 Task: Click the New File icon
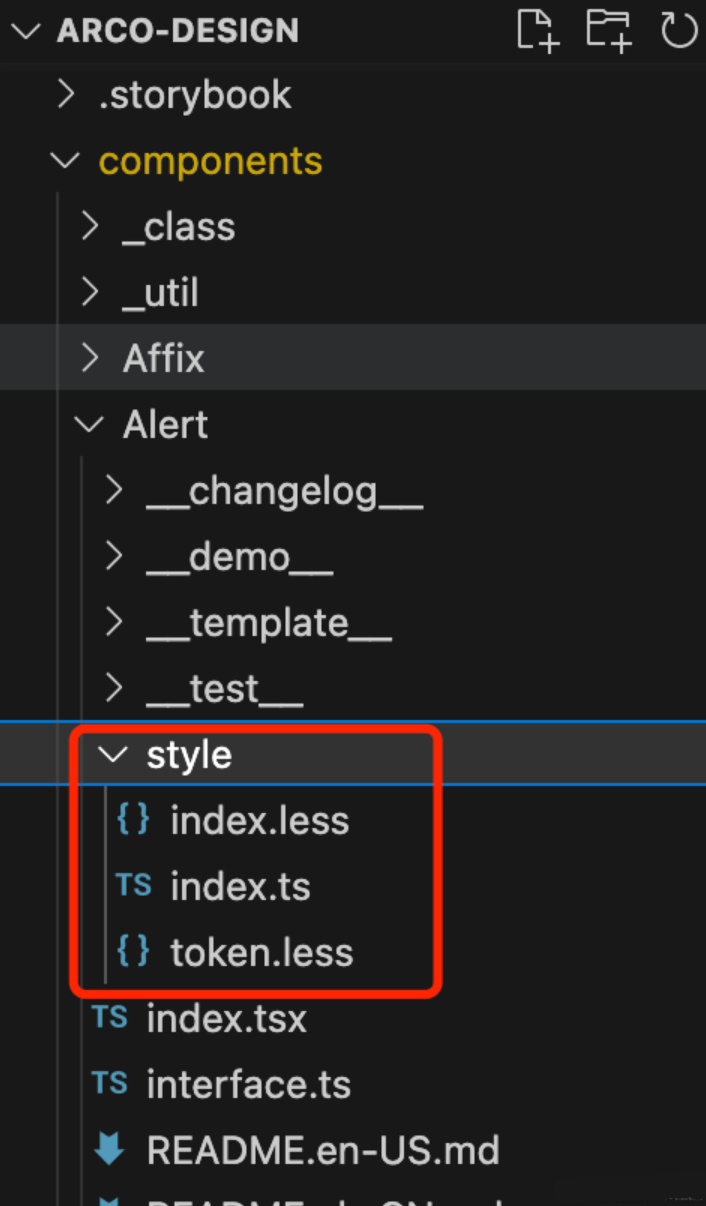(x=537, y=29)
